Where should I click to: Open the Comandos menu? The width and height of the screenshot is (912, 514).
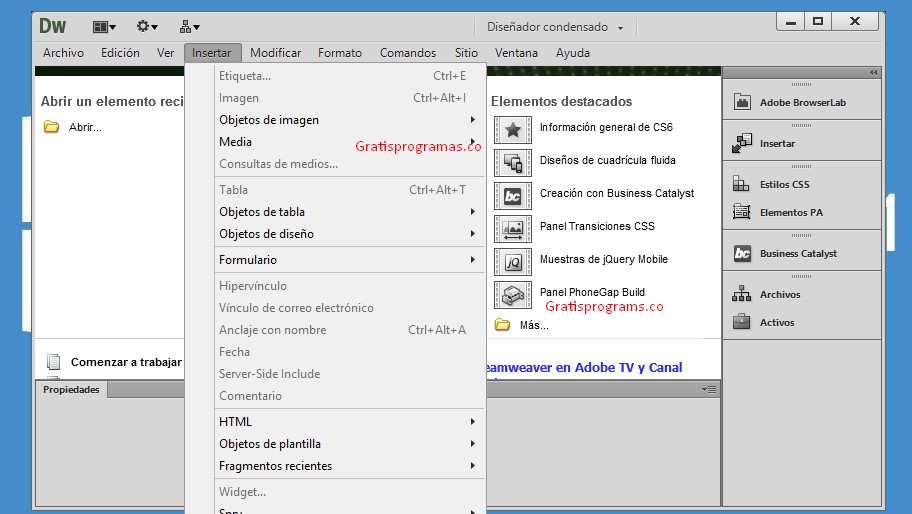click(x=408, y=53)
